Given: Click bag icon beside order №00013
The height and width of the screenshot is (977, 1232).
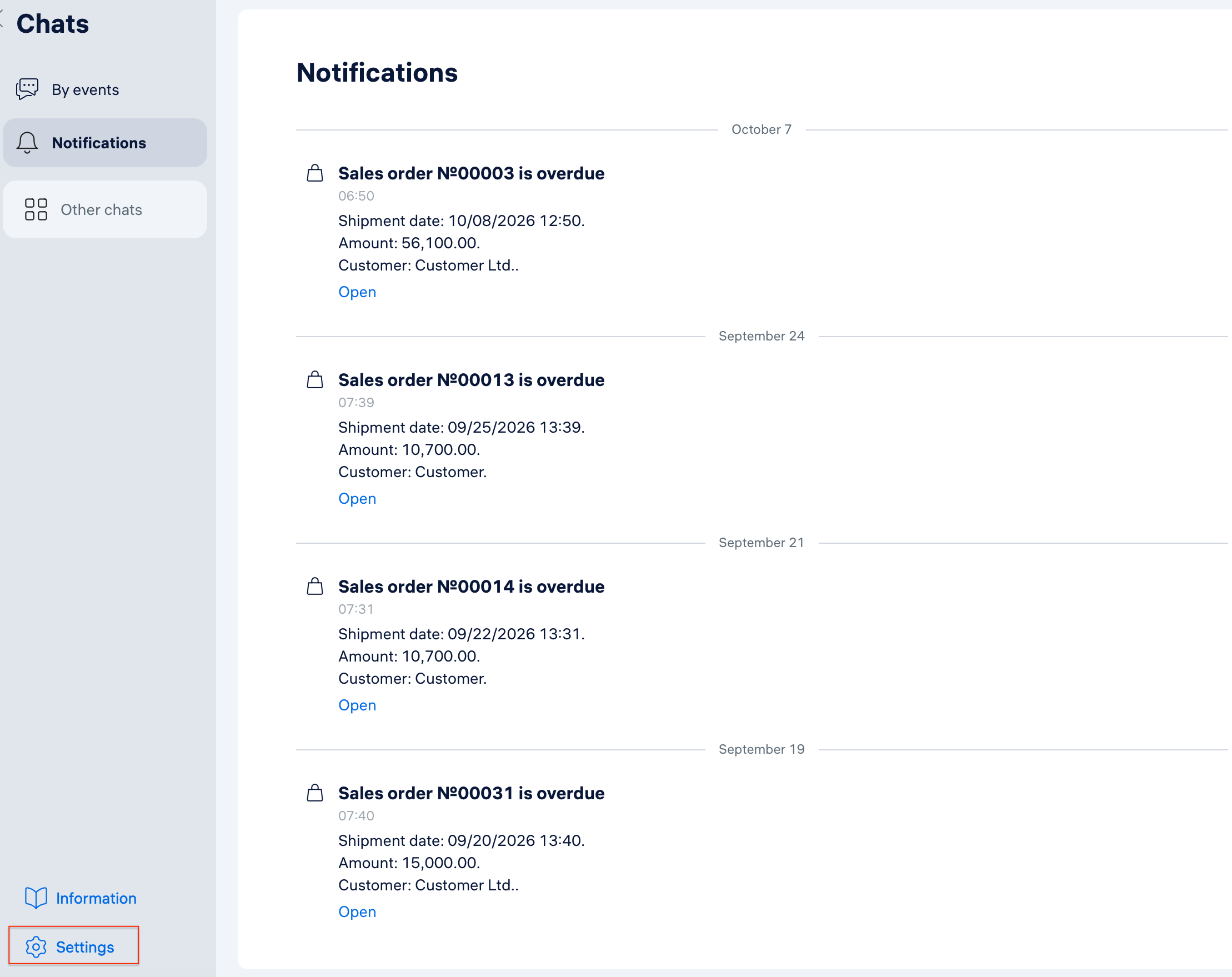Looking at the screenshot, I should tap(315, 380).
